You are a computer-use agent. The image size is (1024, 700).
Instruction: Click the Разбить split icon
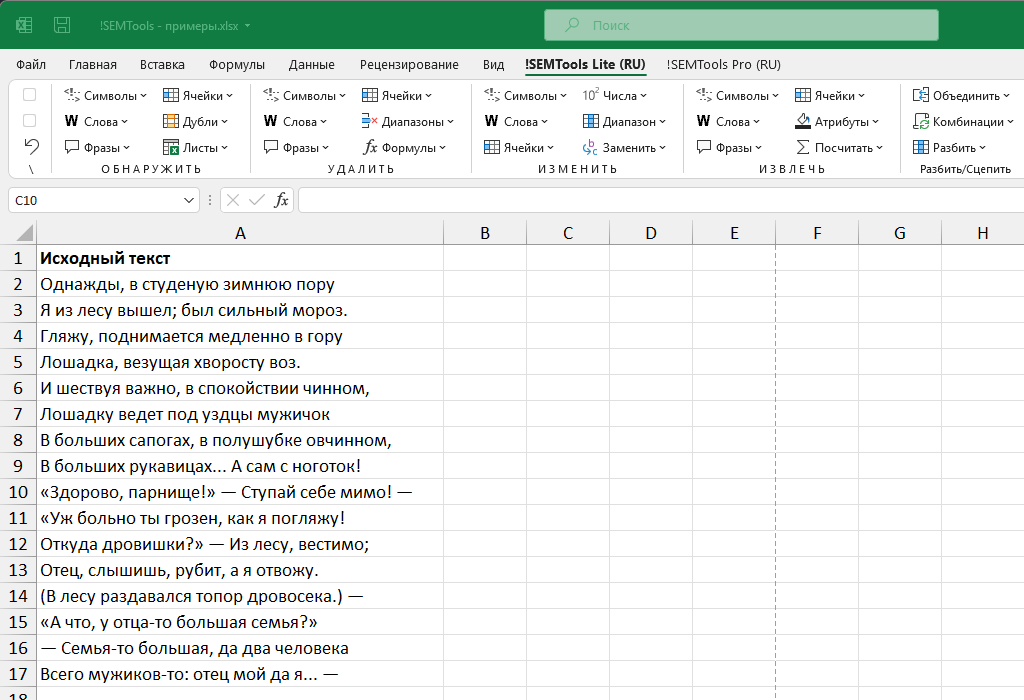(x=921, y=148)
